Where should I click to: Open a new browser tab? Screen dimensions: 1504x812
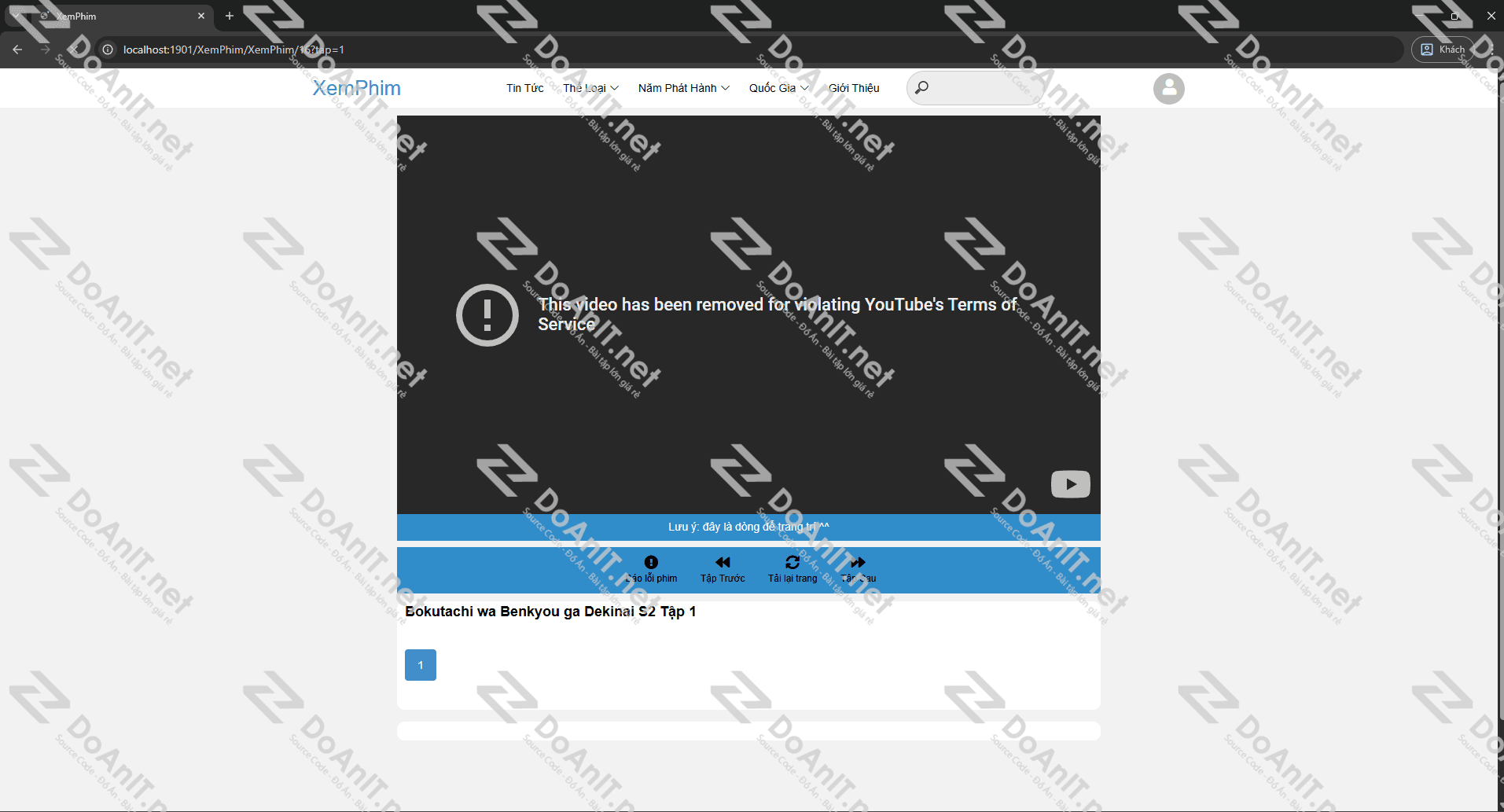tap(230, 16)
